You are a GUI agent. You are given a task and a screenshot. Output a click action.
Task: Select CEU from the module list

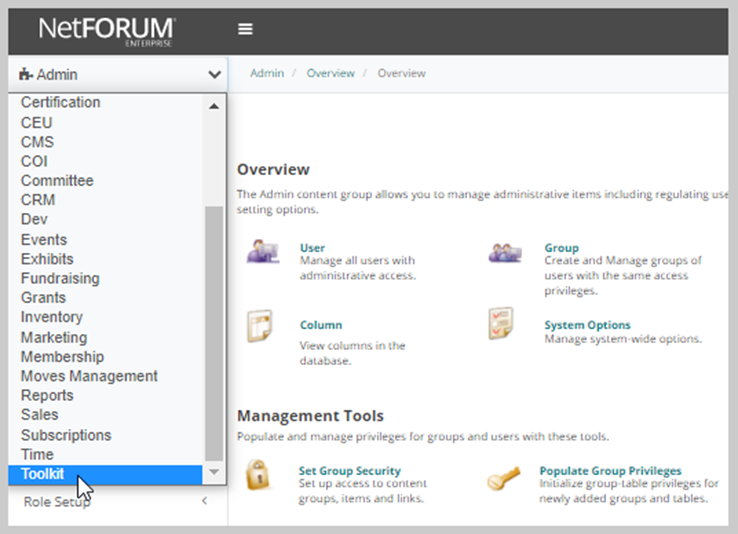tap(36, 122)
